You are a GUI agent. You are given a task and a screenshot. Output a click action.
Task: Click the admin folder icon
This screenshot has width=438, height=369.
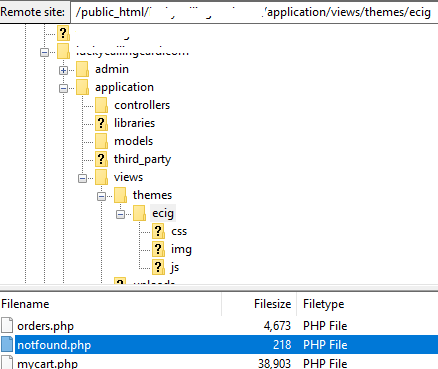(x=82, y=69)
